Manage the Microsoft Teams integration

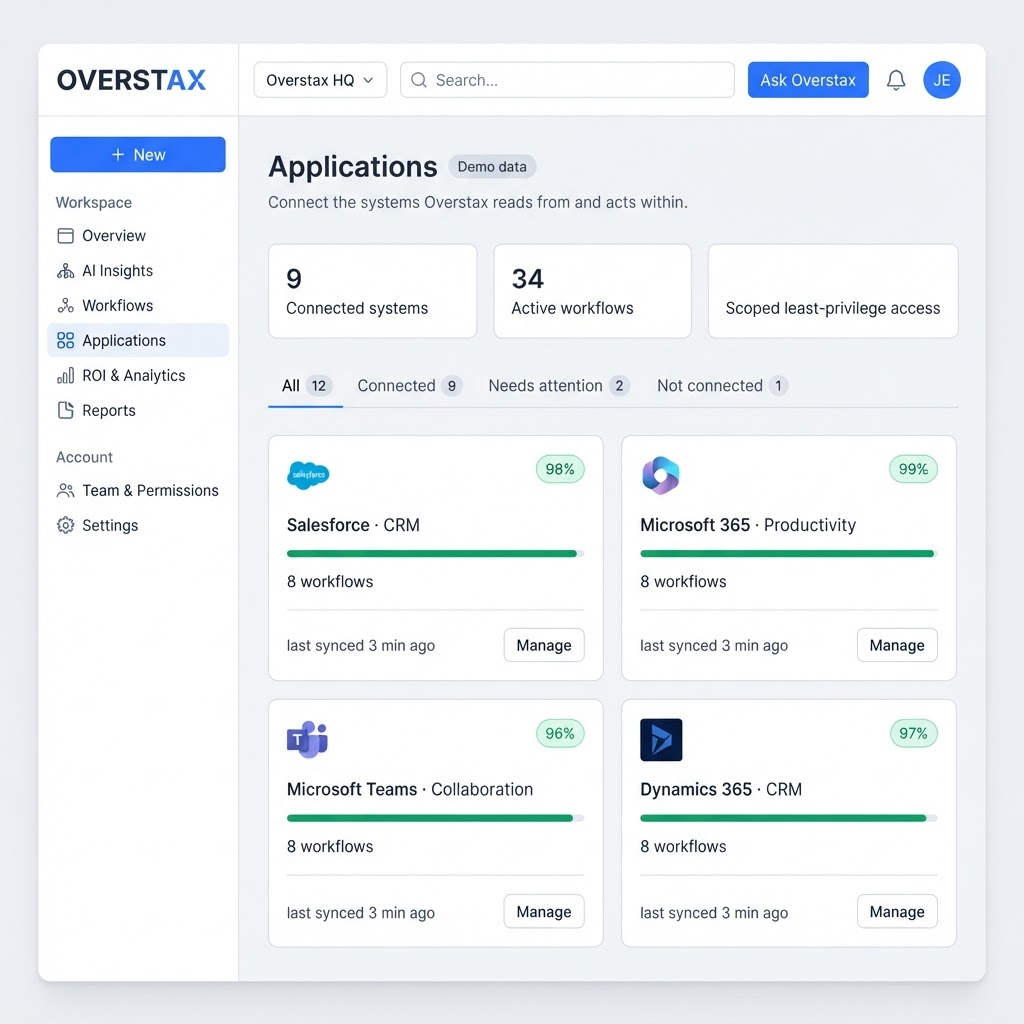544,912
